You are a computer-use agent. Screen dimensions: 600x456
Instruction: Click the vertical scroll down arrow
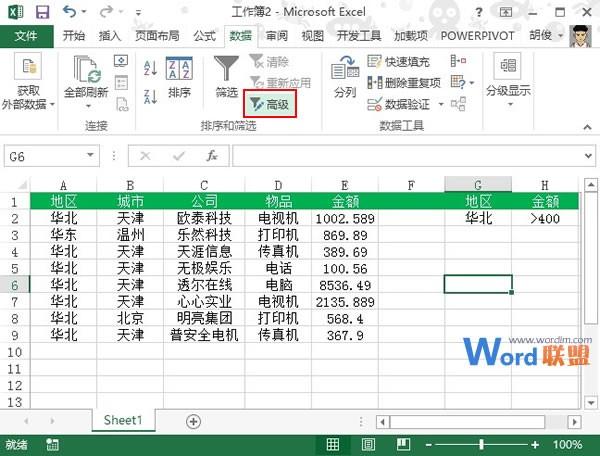(x=591, y=402)
